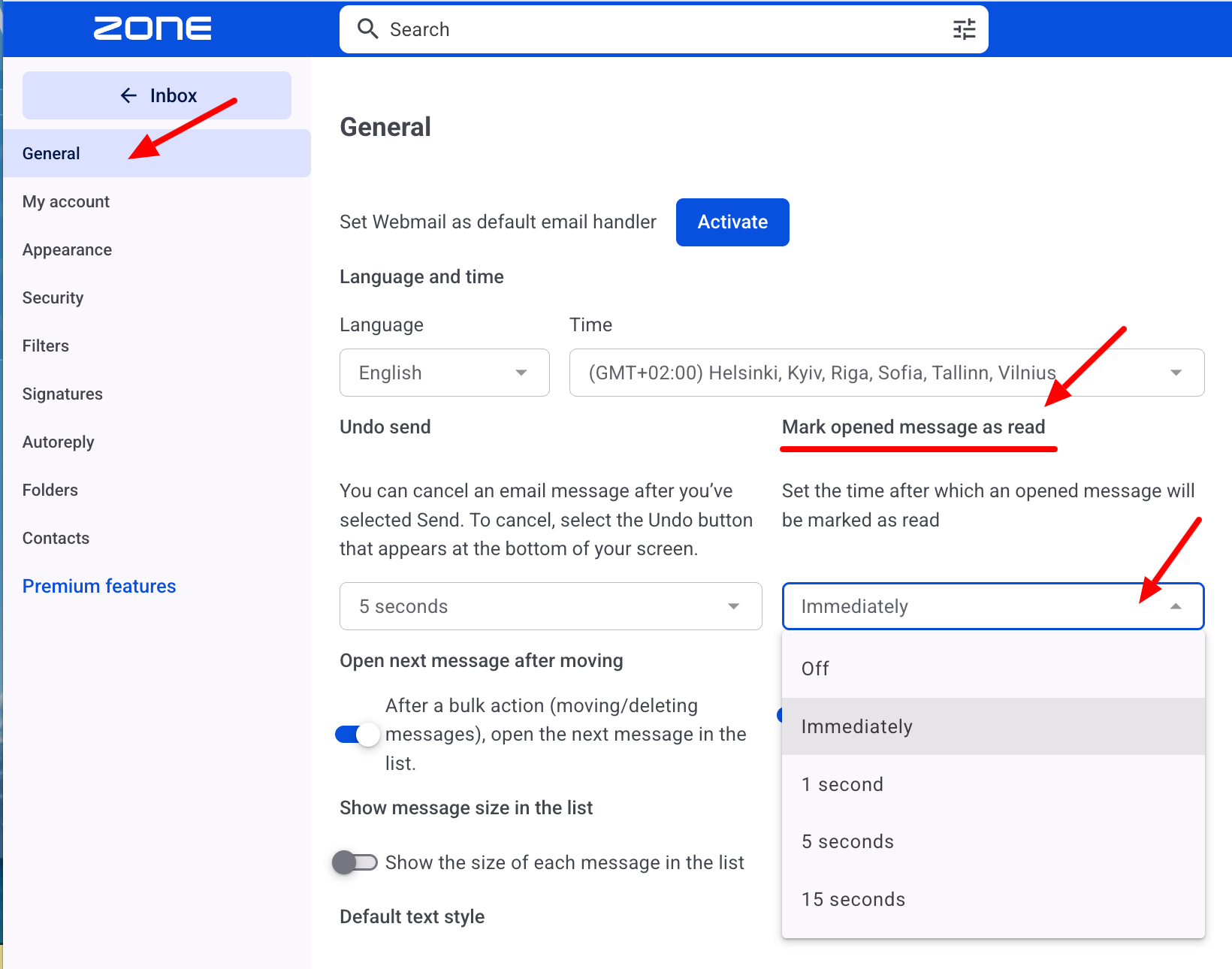The image size is (1232, 969).
Task: Collapse the Mark as read dropdown arrow
Action: tap(1176, 606)
